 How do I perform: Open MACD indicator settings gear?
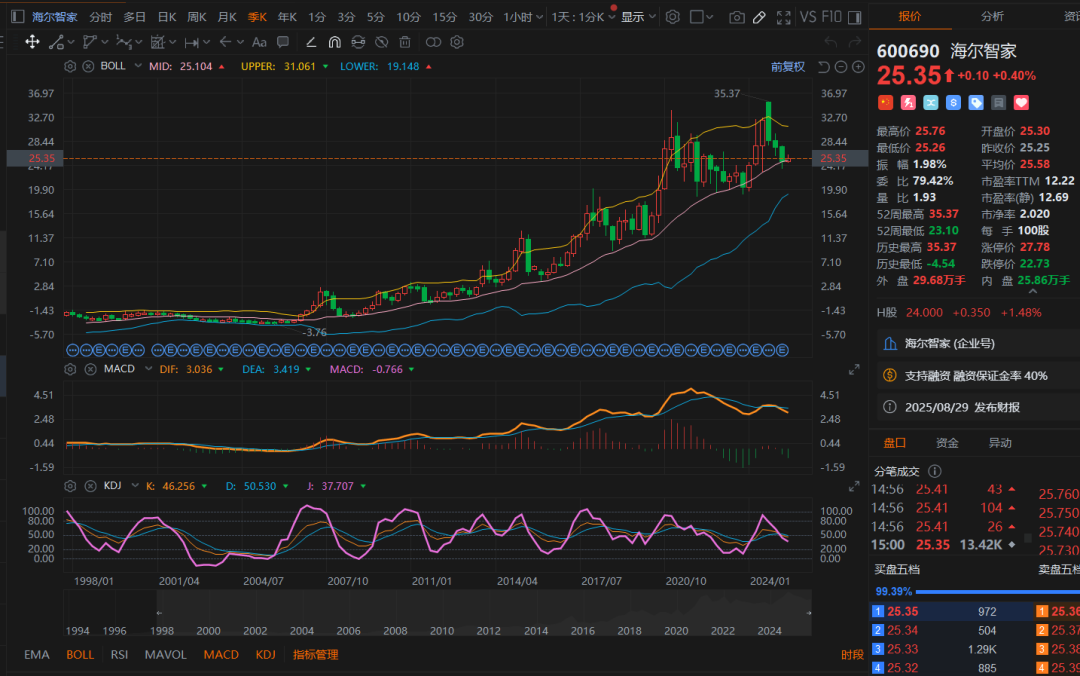pyautogui.click(x=70, y=369)
